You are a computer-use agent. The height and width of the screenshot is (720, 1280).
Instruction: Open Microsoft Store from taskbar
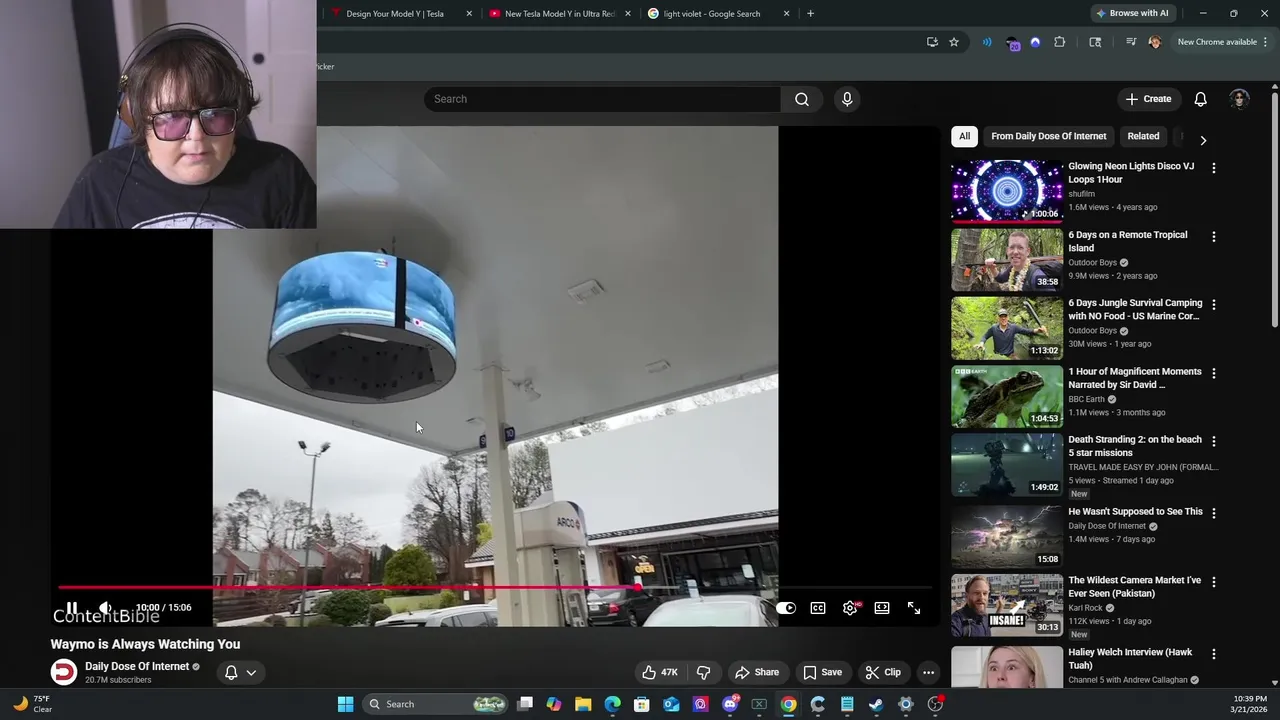point(642,704)
